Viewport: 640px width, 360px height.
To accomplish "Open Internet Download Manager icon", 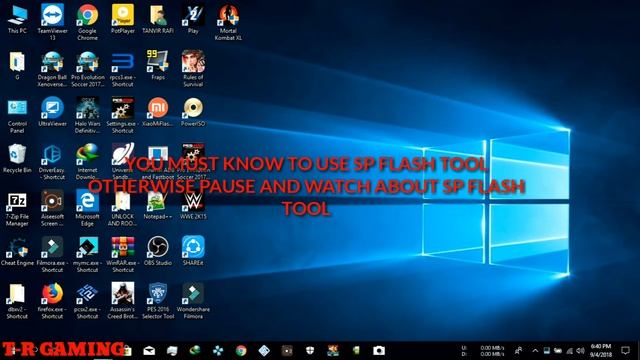I will click(x=87, y=161).
